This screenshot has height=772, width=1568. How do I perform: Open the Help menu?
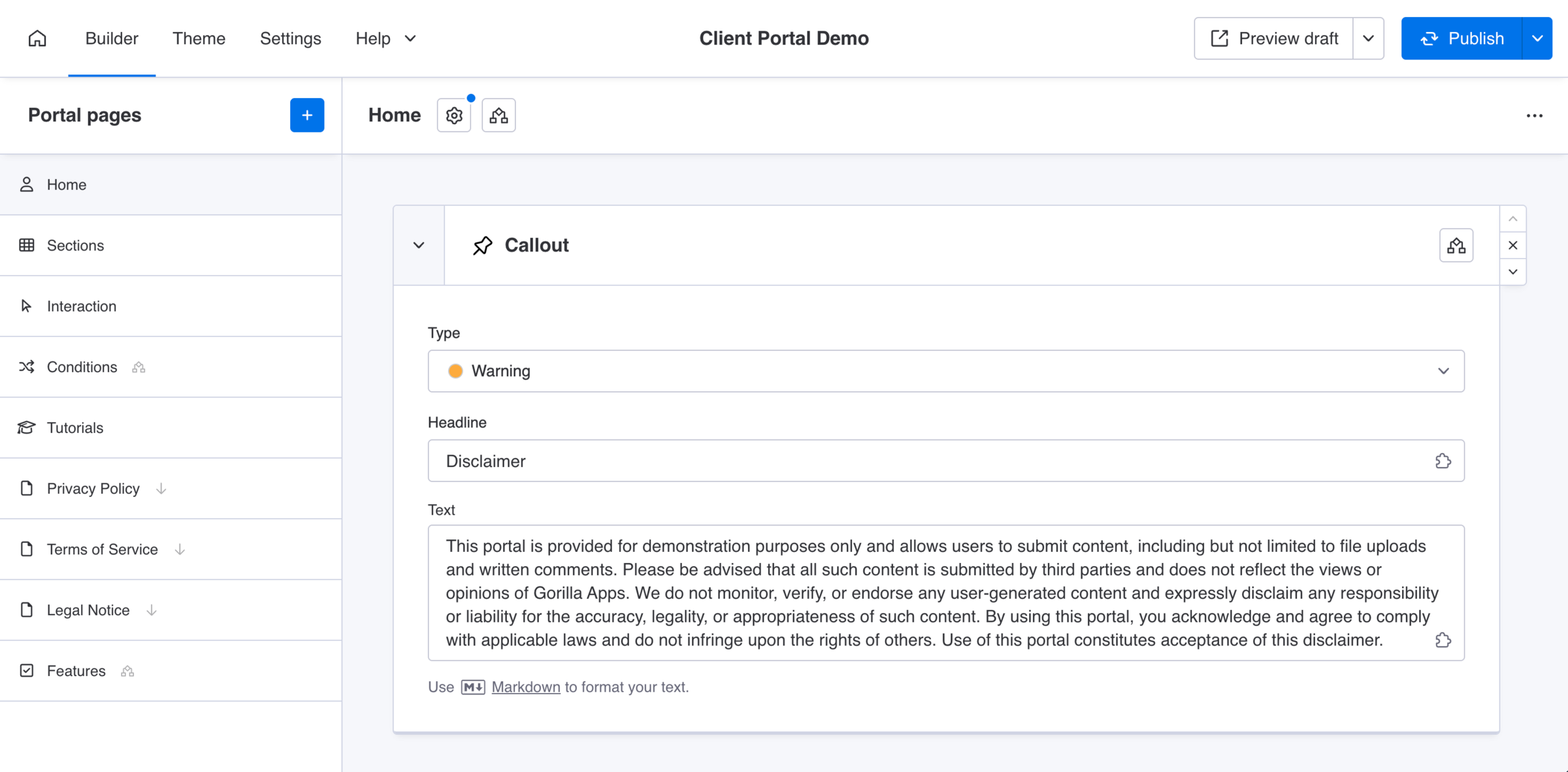[385, 39]
